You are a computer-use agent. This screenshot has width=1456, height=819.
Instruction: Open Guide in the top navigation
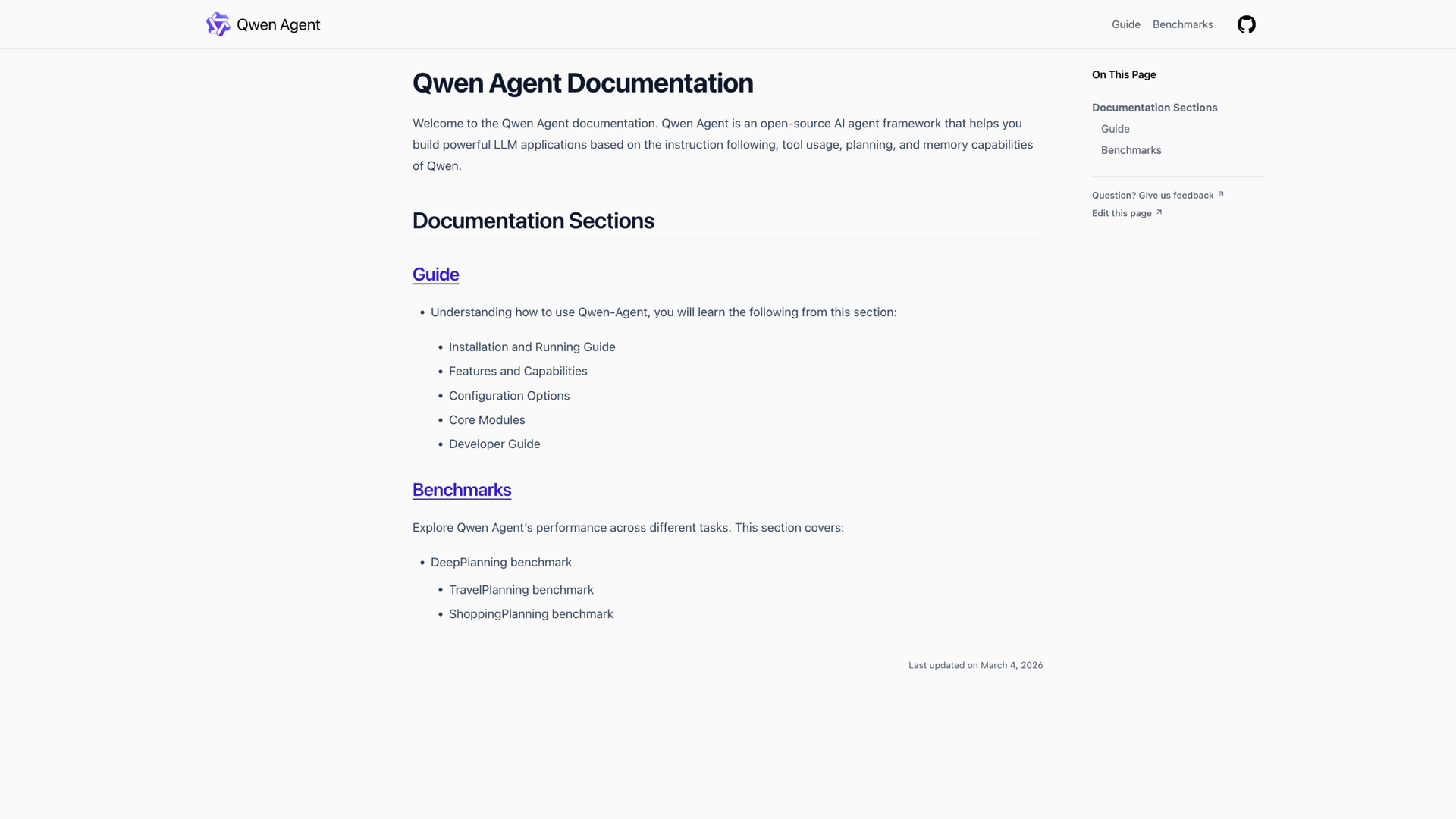tap(1125, 24)
